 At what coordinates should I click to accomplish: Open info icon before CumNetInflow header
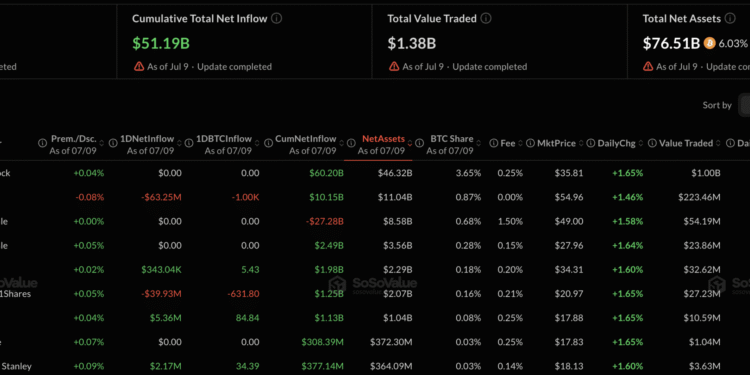(268, 143)
